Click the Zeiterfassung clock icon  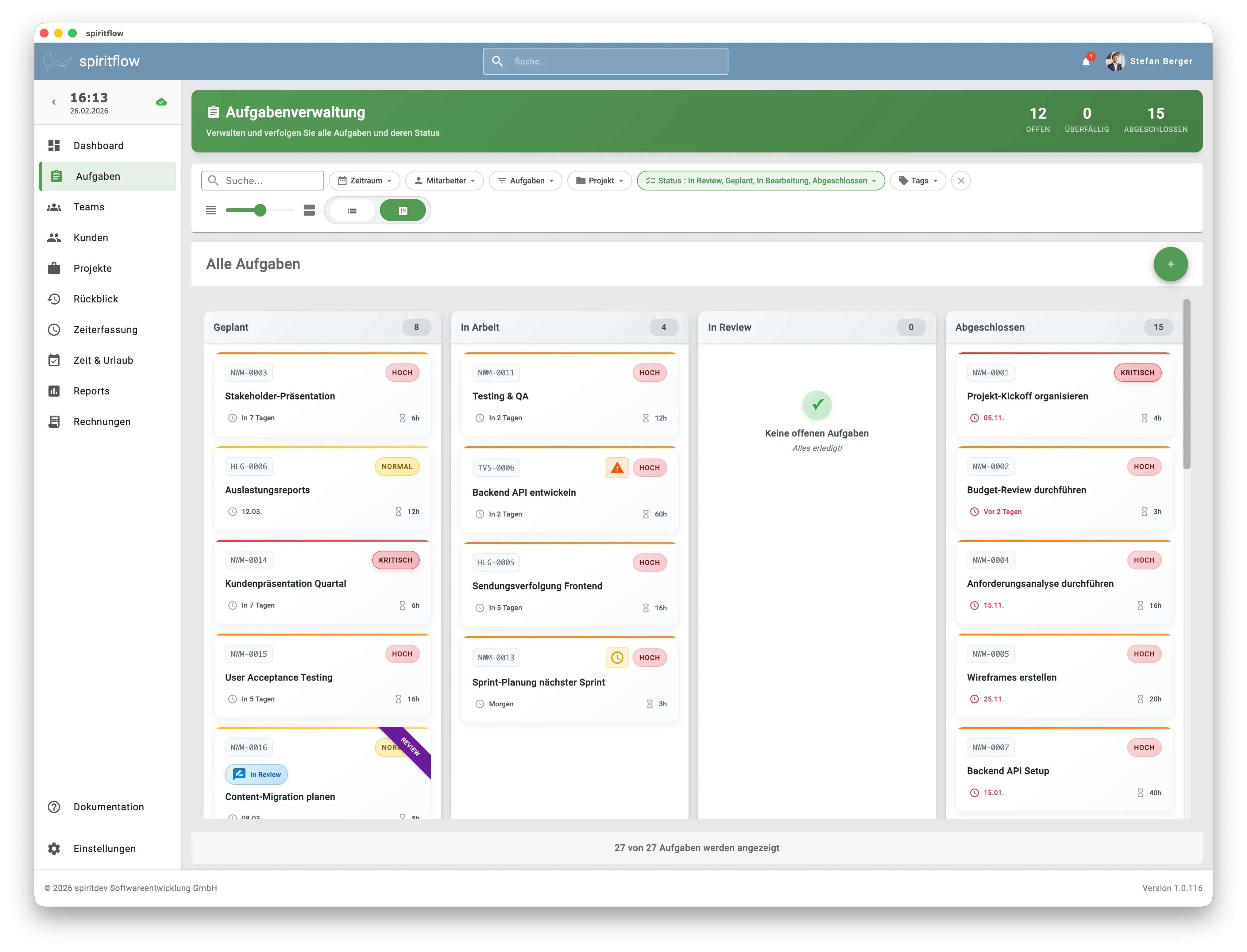click(x=54, y=329)
